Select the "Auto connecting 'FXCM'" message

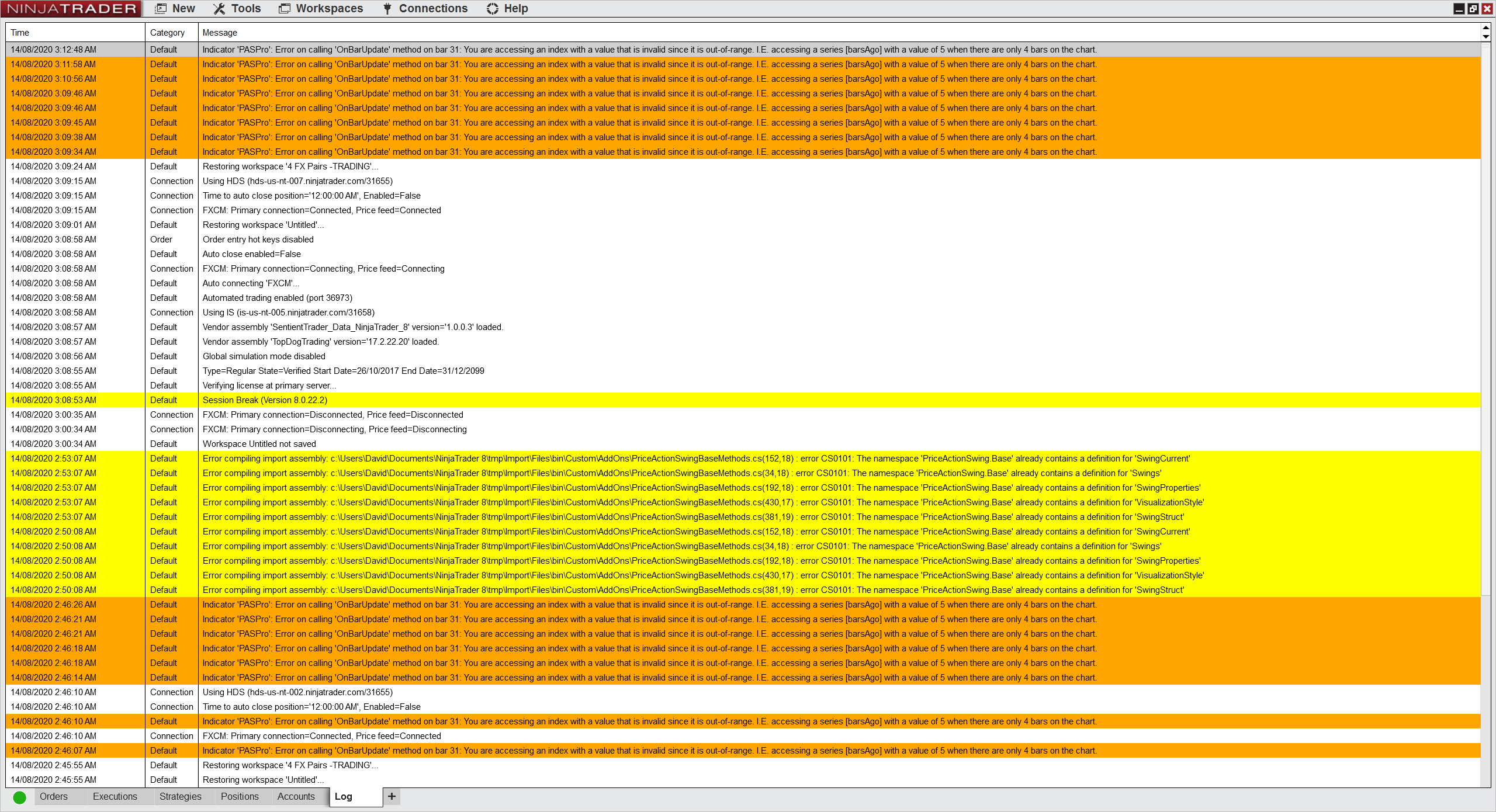251,283
